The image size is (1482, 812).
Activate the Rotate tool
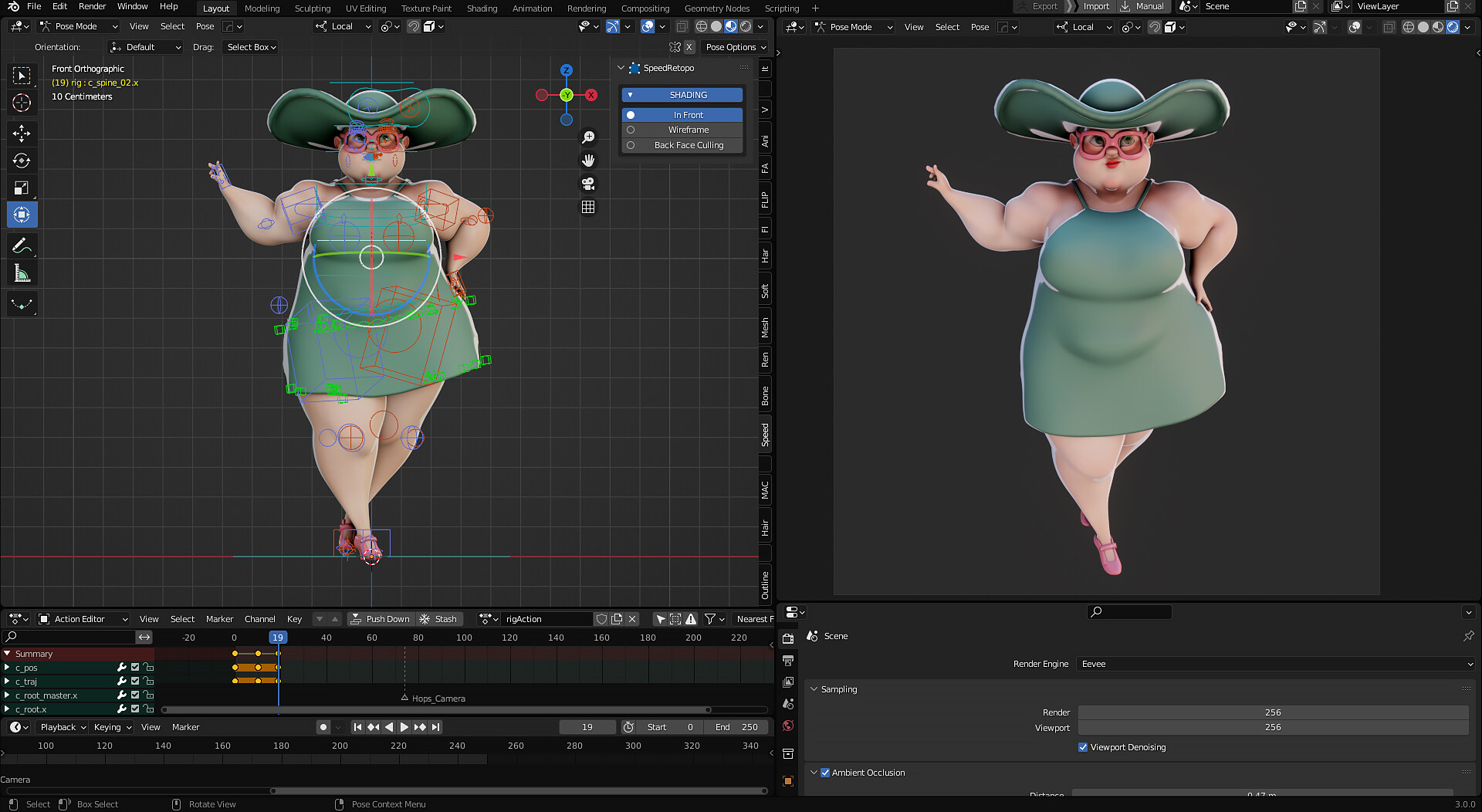click(x=22, y=161)
